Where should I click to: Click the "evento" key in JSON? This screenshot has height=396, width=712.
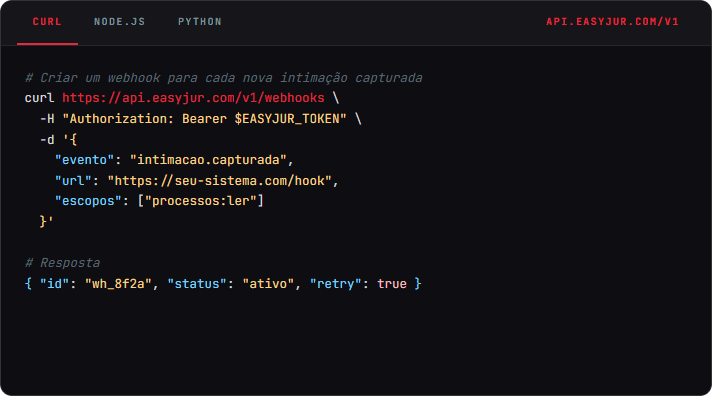tap(84, 160)
